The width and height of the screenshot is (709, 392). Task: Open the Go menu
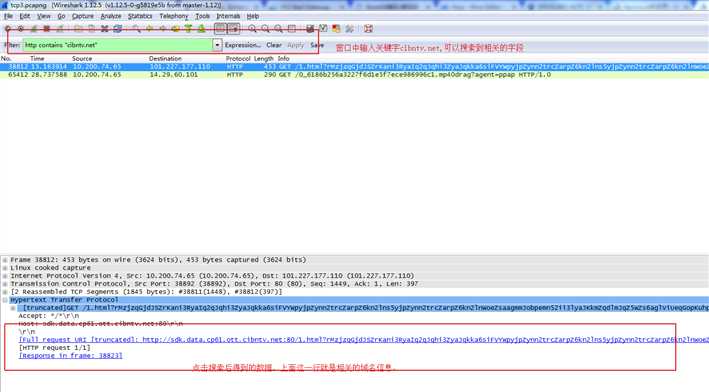tap(61, 16)
